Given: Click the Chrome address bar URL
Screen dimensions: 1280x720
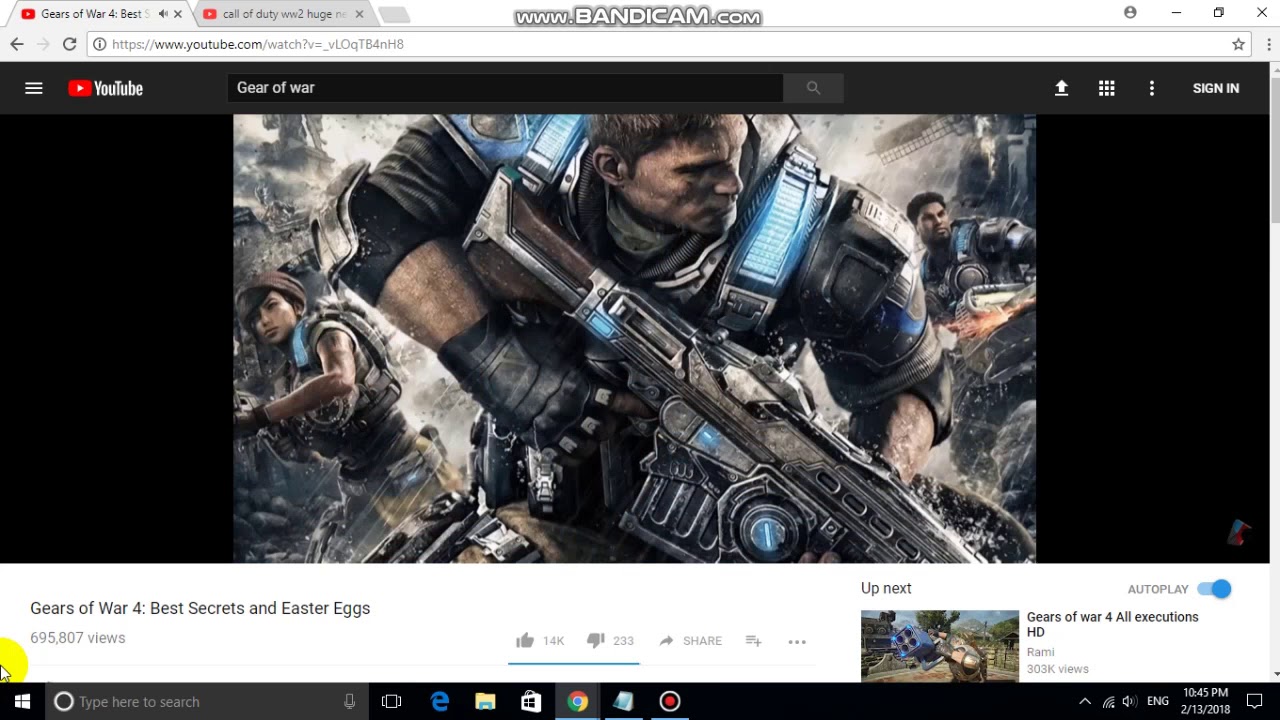Looking at the screenshot, I should [x=258, y=44].
